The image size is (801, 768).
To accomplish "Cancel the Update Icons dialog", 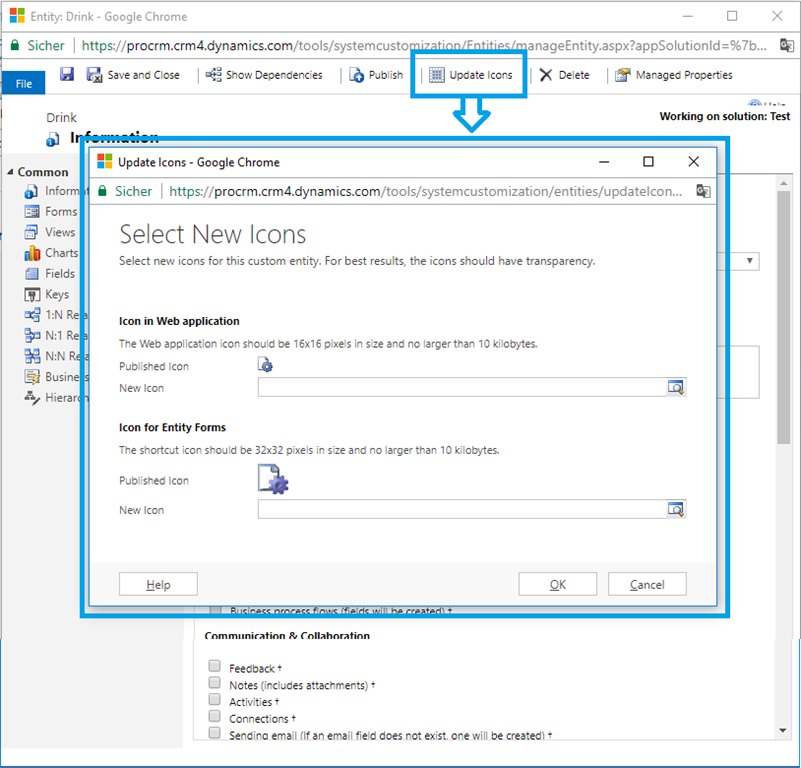I will pyautogui.click(x=647, y=585).
